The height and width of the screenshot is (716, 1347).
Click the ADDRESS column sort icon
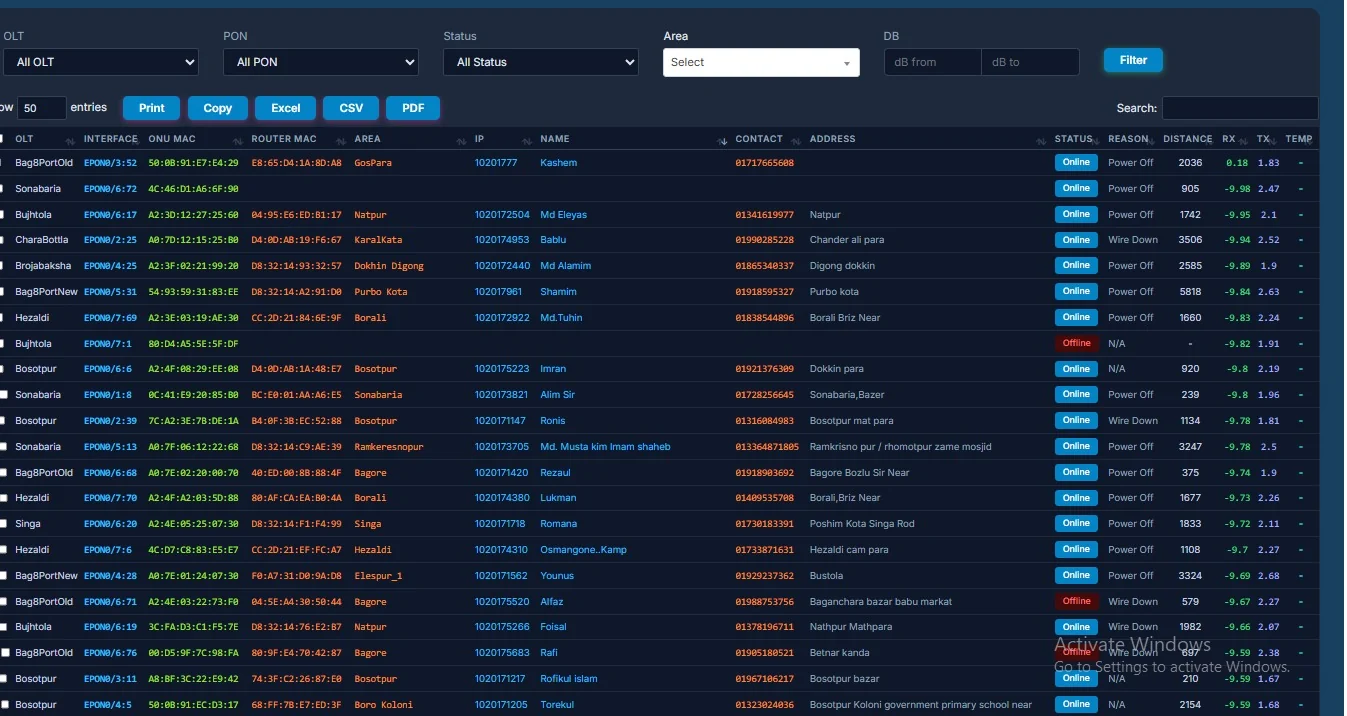tap(1041, 140)
